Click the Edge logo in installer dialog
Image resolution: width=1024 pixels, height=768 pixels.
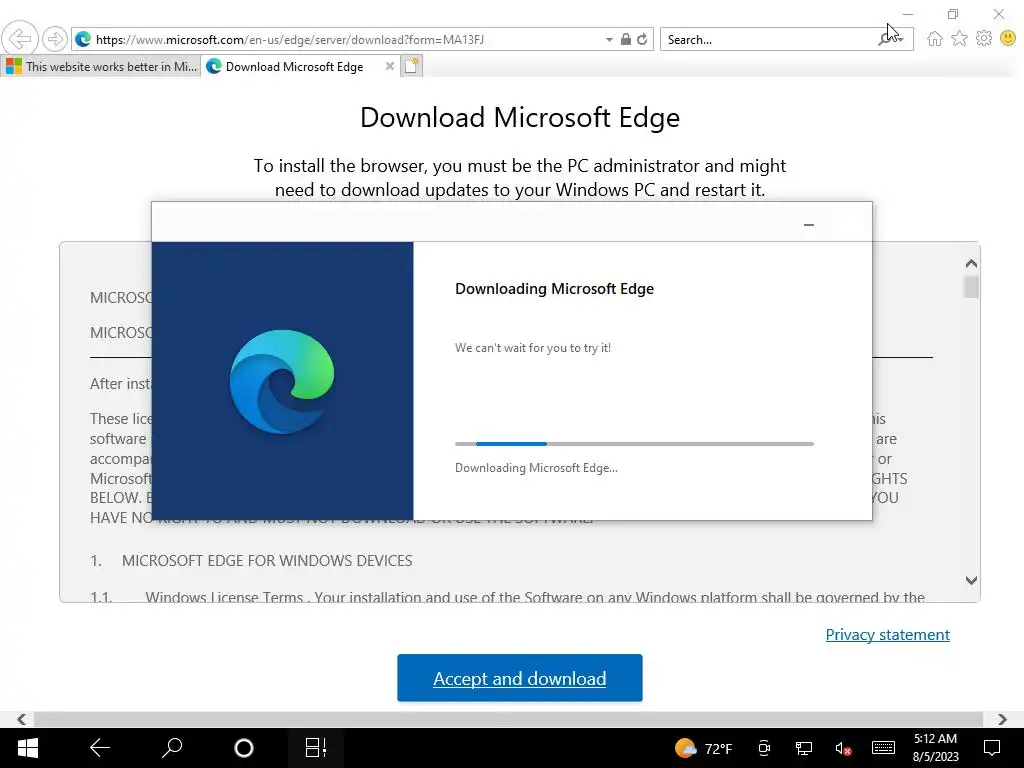coord(282,381)
